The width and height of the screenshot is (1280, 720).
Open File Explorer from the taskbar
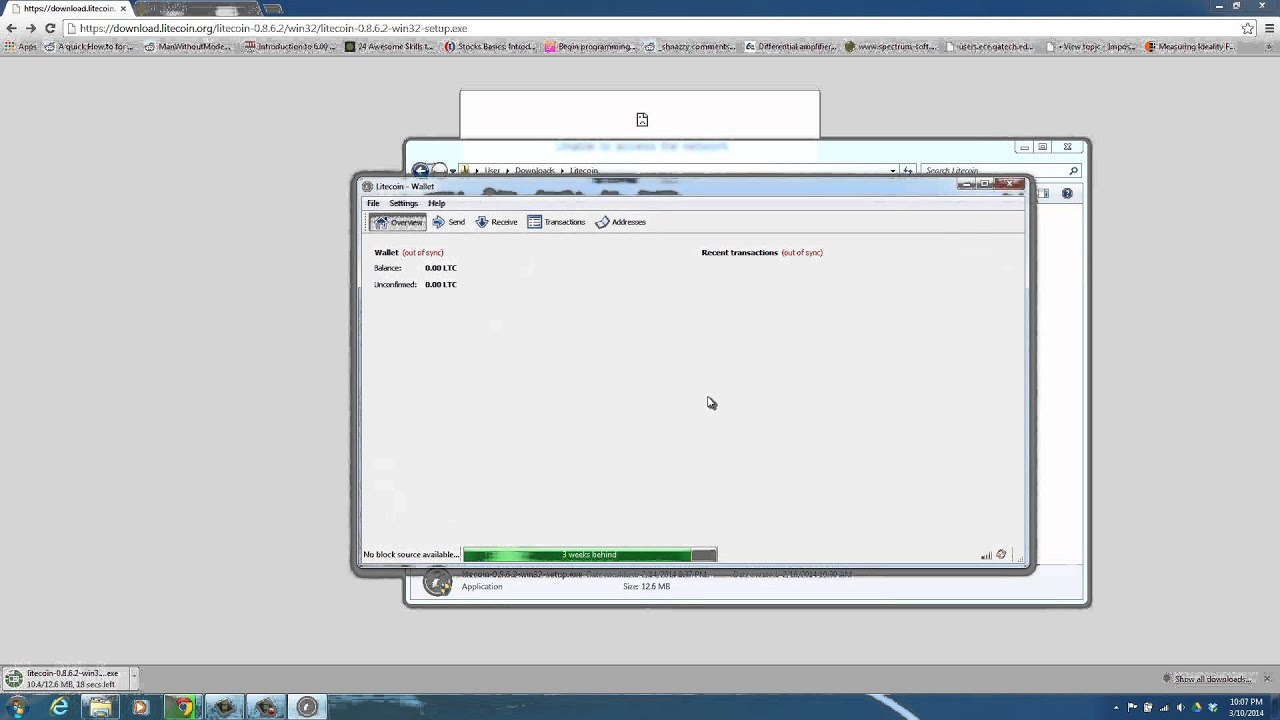click(x=100, y=707)
